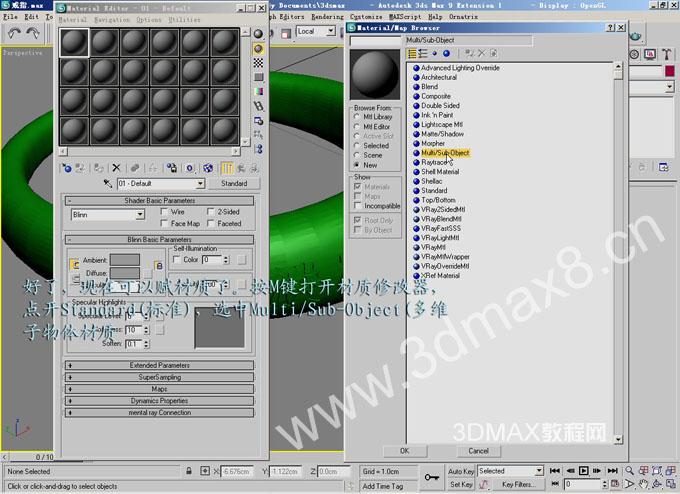Toggle the Backlight icon in Material Editor
The height and width of the screenshot is (494, 680).
(x=259, y=48)
